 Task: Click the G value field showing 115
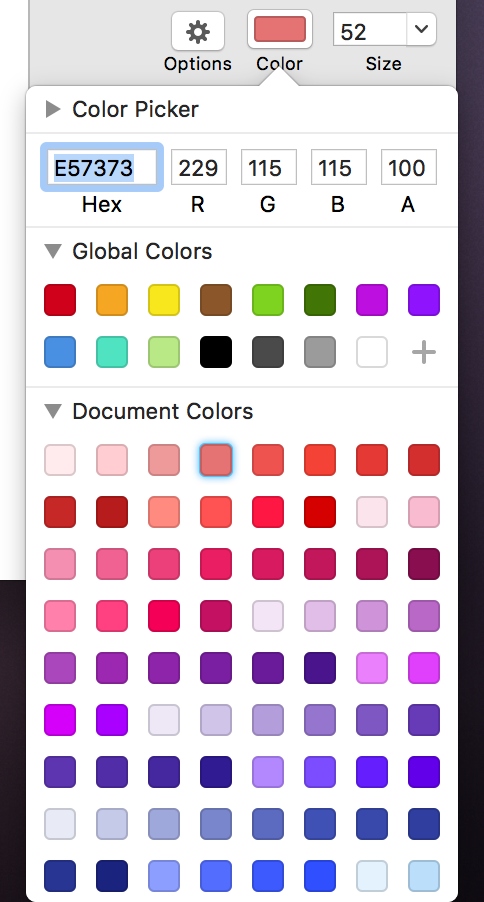[x=269, y=167]
